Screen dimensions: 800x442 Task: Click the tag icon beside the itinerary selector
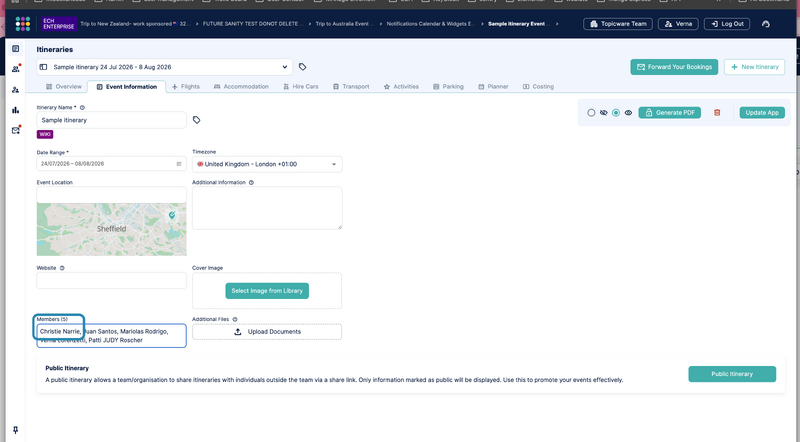point(303,67)
